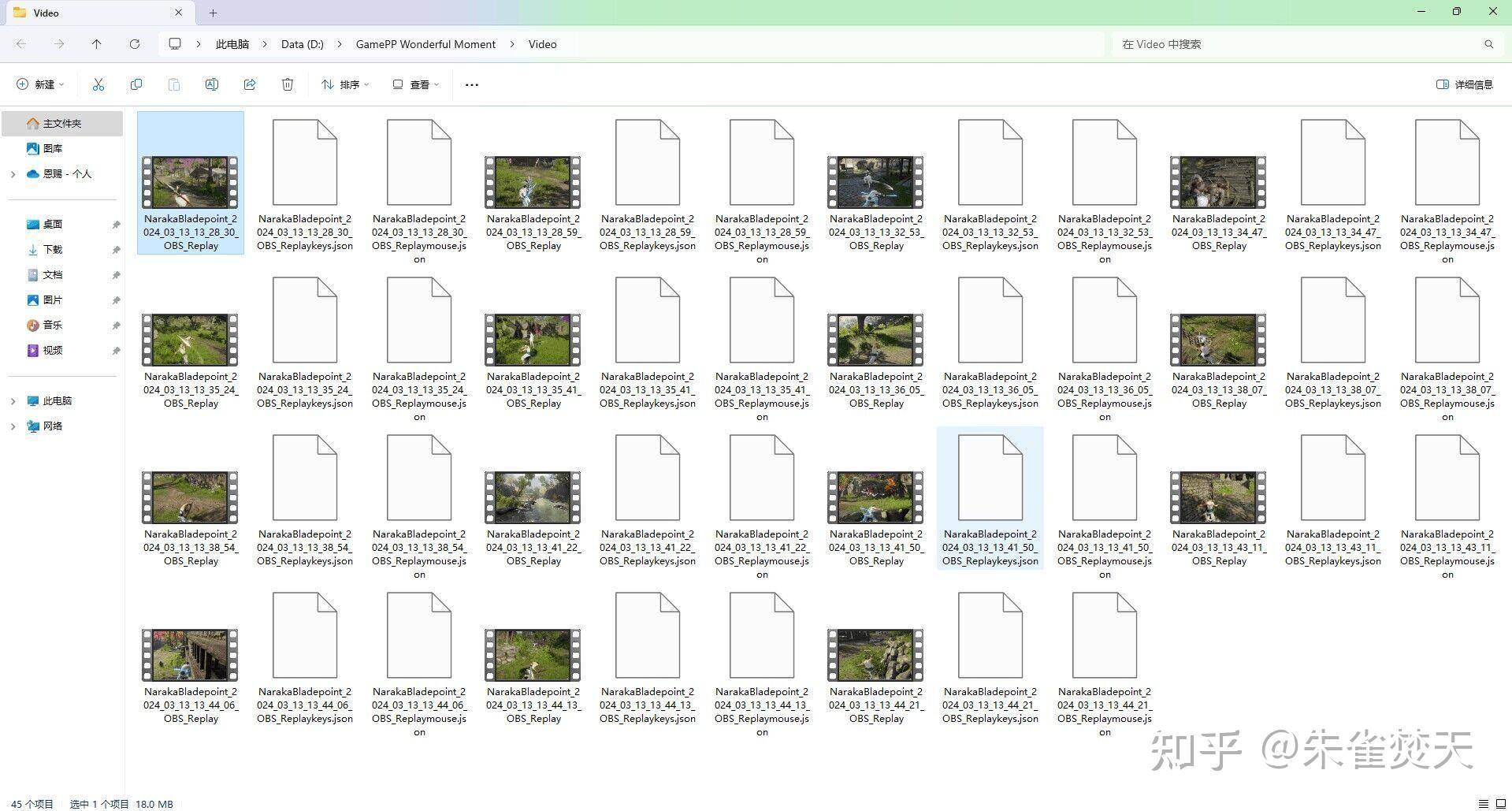Click the Paste clipboard icon
This screenshot has width=1512, height=811.
click(174, 84)
